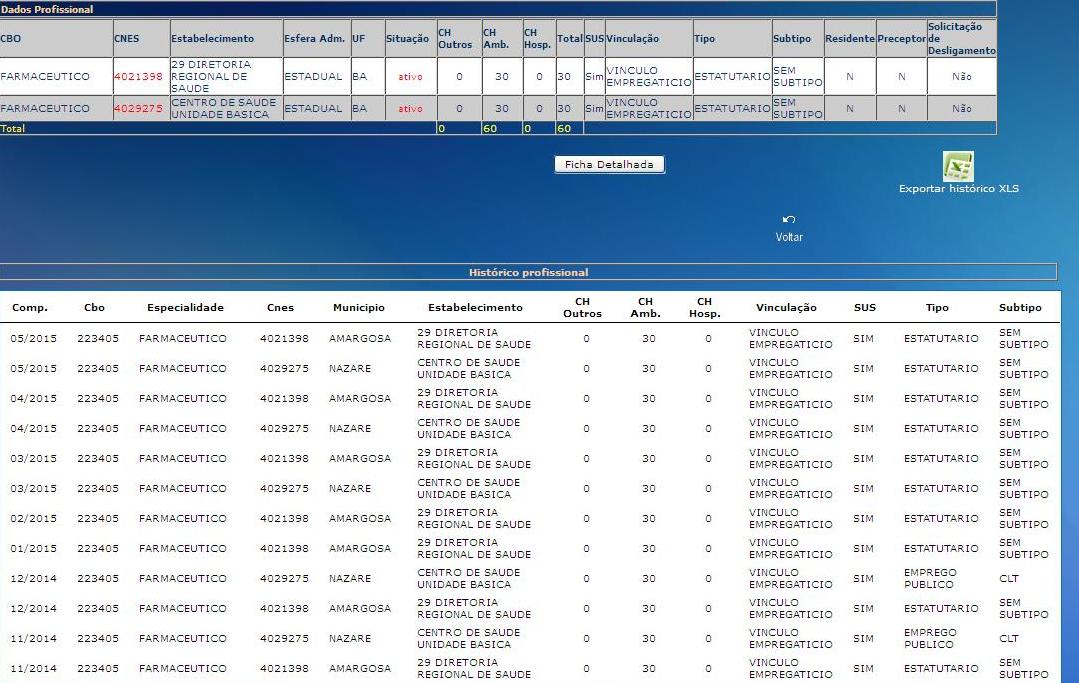Click the Estabelecimento header in history table
1079x683 pixels.
tap(474, 308)
